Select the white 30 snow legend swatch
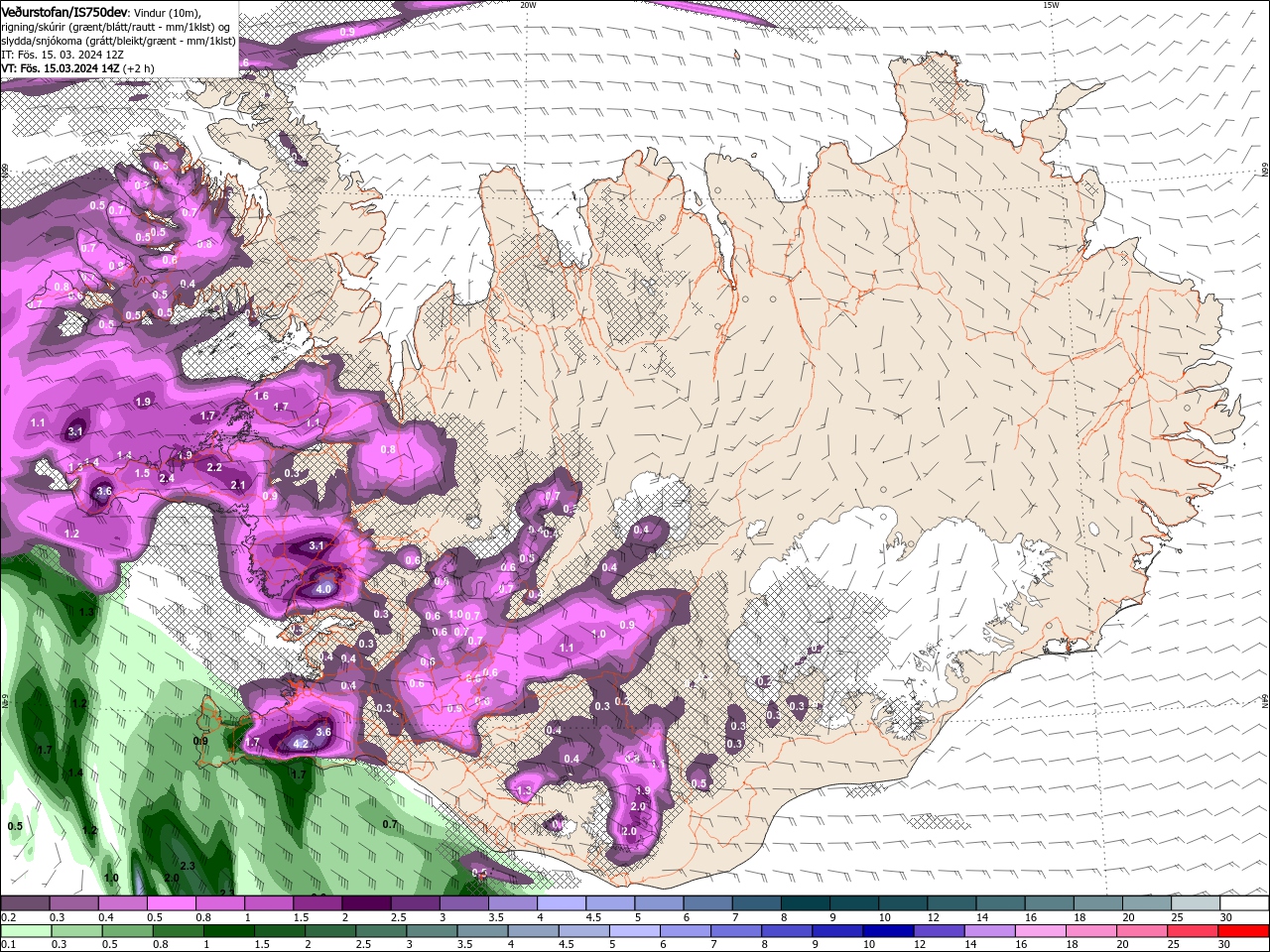 point(1243,903)
